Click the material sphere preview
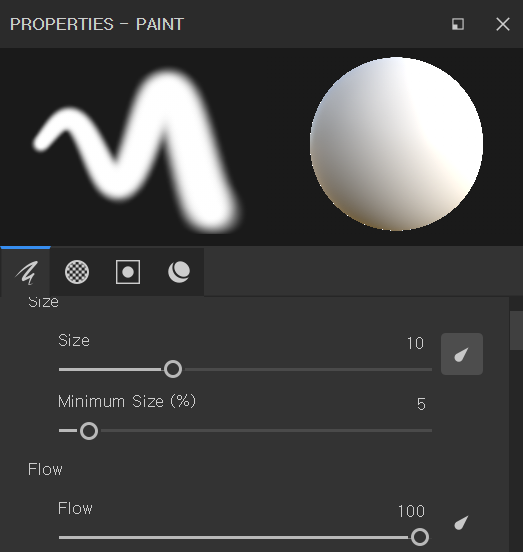This screenshot has height=552, width=523. pos(396,144)
